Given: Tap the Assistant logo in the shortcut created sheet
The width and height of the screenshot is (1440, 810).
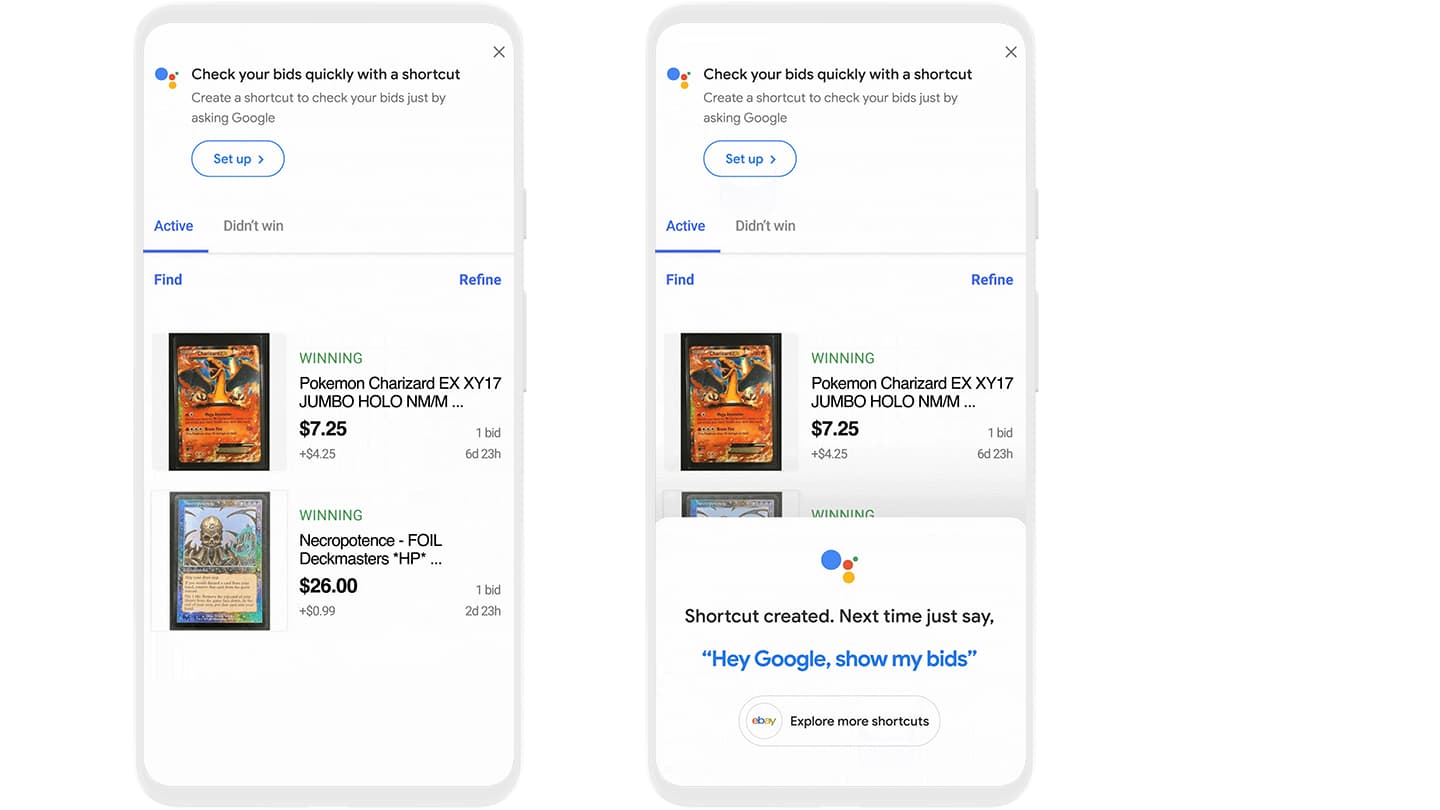Looking at the screenshot, I should coord(840,565).
